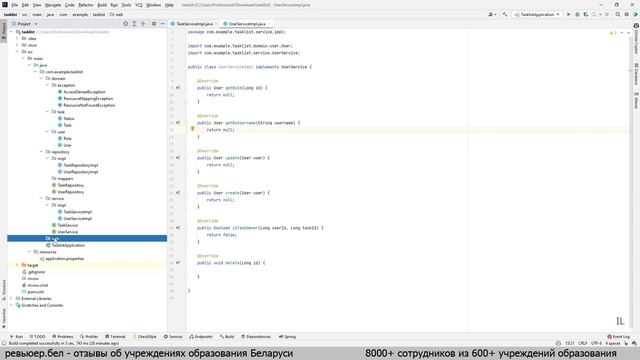Screen dimensions: 640x360
Task: Select ResourceNotFoundException in project tree
Action: 89,105
